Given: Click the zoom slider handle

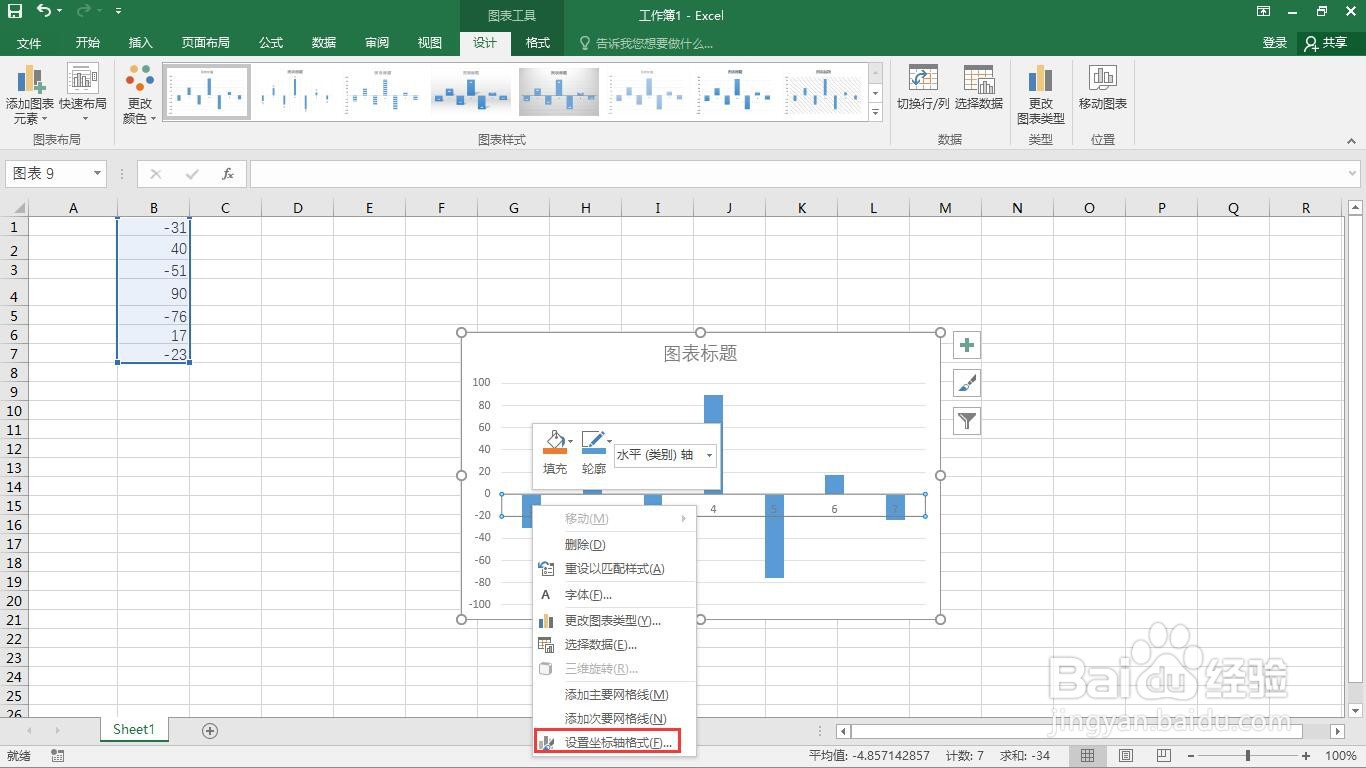Looking at the screenshot, I should pos(1247,756).
